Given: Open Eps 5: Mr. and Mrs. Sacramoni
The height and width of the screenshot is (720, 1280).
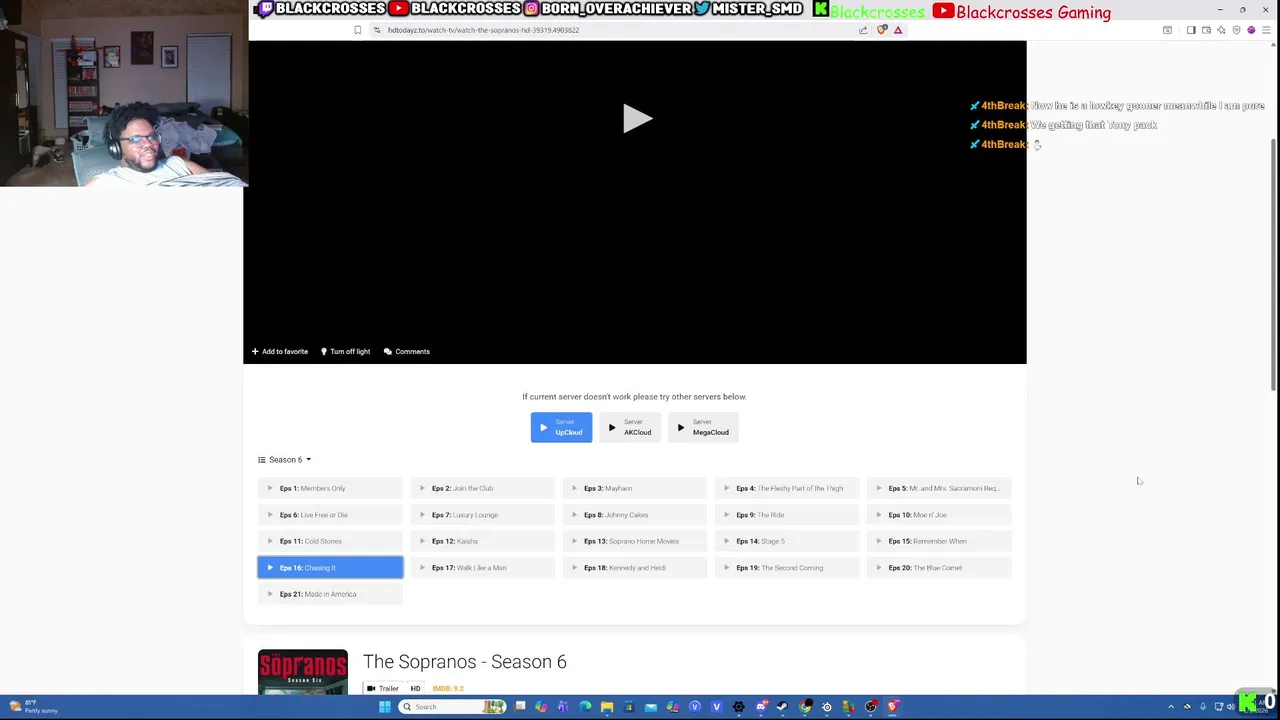Looking at the screenshot, I should pos(939,488).
